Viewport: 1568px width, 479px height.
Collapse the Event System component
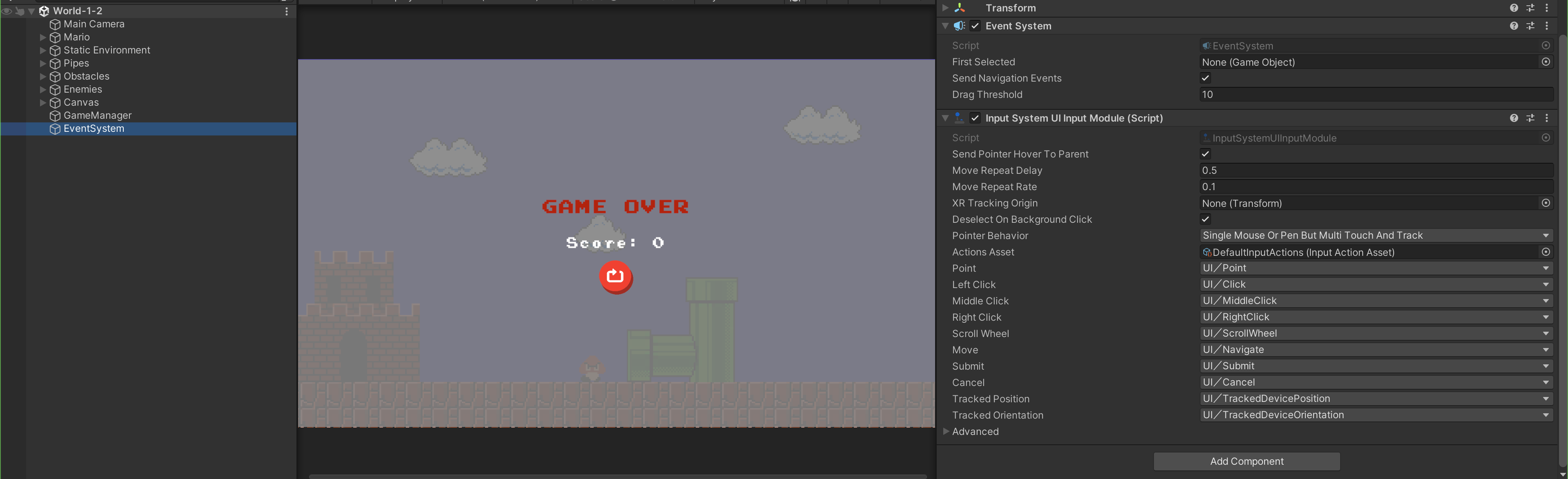click(x=945, y=26)
